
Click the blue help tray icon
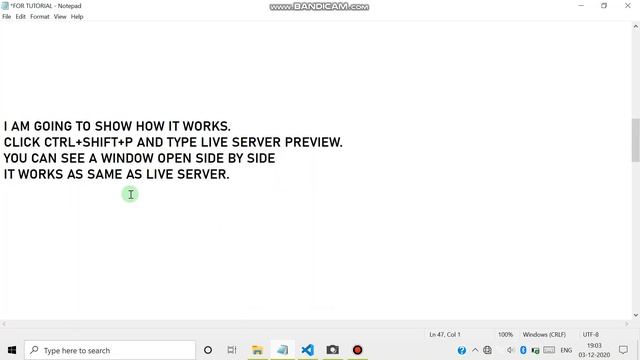pos(462,350)
